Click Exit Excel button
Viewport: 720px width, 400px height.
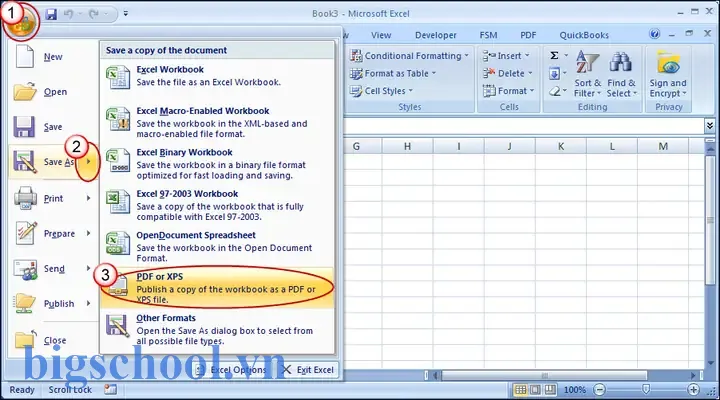[309, 370]
